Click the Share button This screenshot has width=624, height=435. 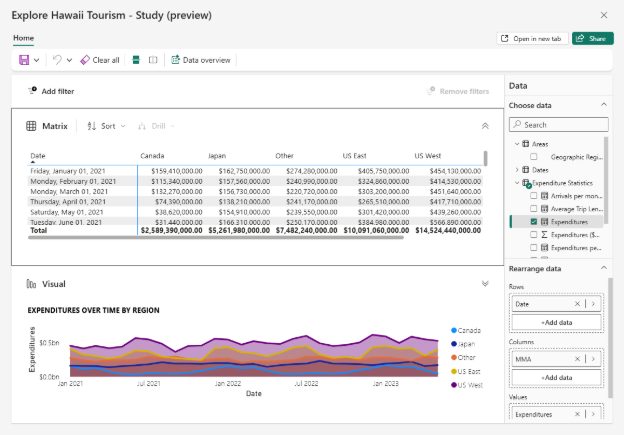click(x=593, y=38)
